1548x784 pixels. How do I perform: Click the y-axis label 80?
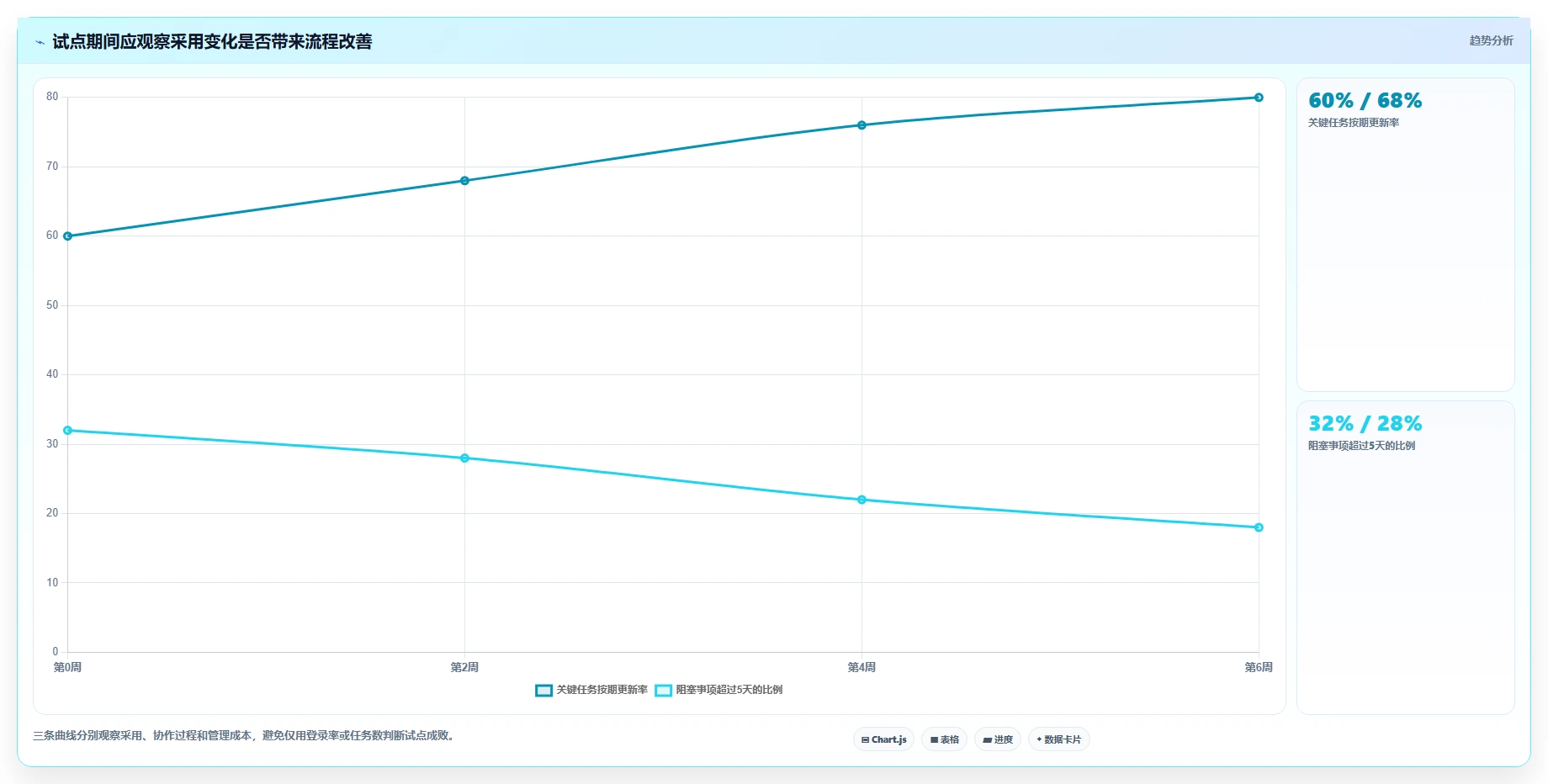tap(52, 97)
